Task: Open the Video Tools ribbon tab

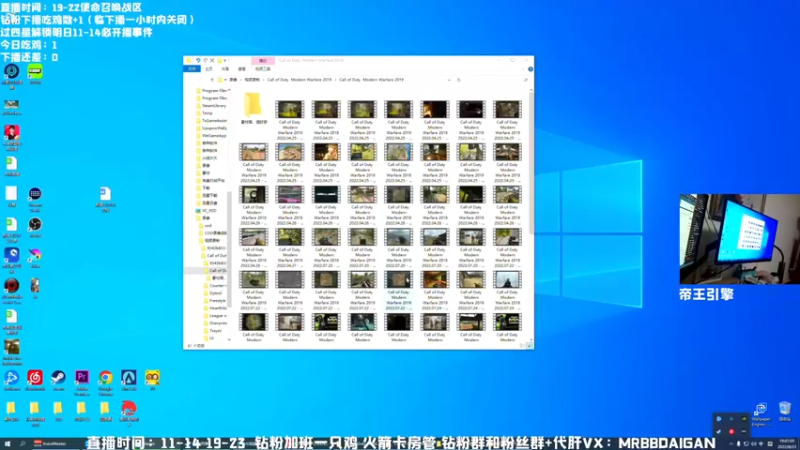Action: [x=263, y=69]
